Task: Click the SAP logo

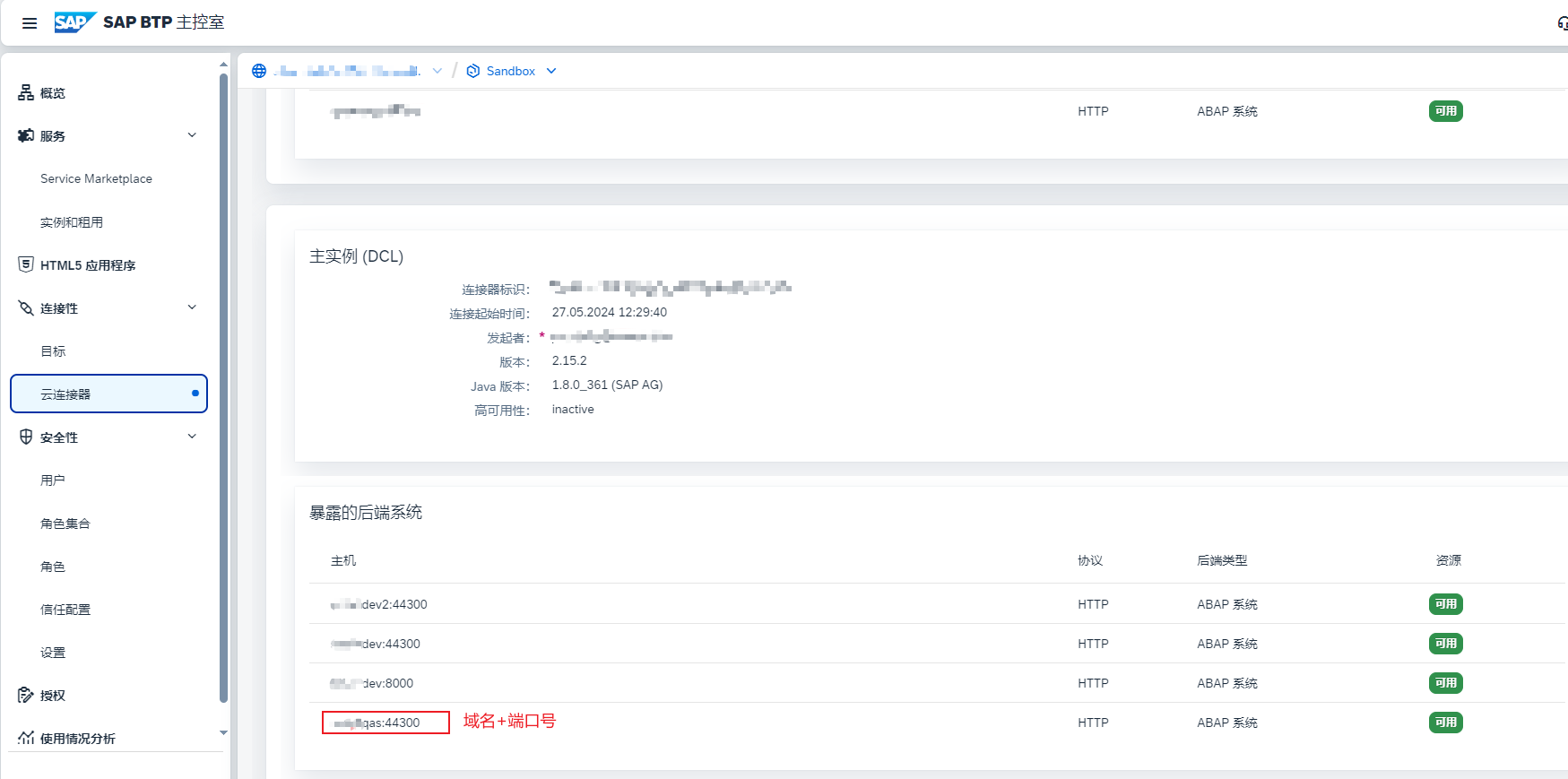Action: click(x=75, y=22)
